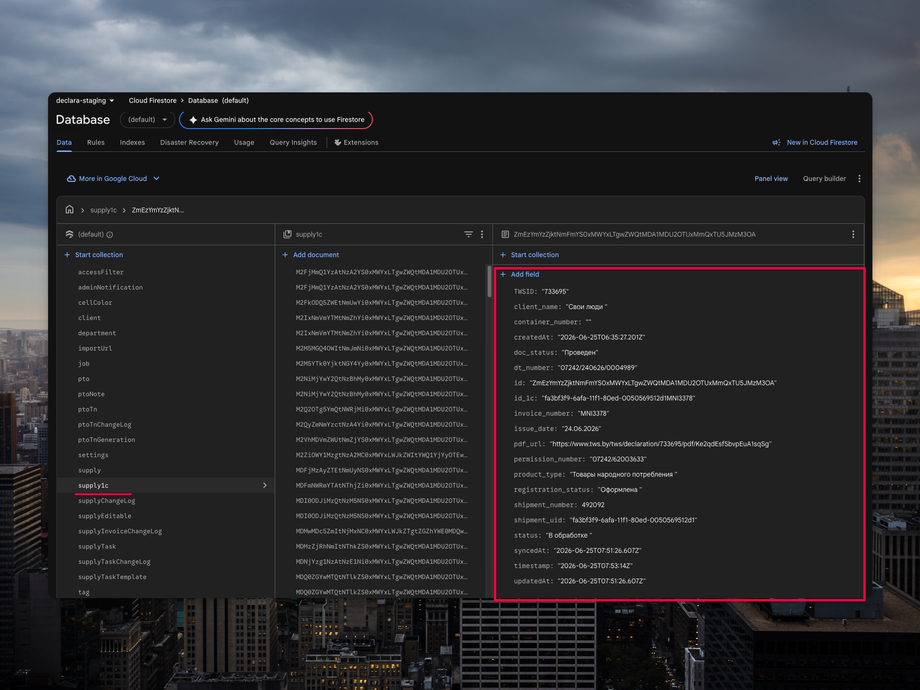Click the TWSID field value "733695"
Viewport: 920px width, 690px height.
coord(555,292)
